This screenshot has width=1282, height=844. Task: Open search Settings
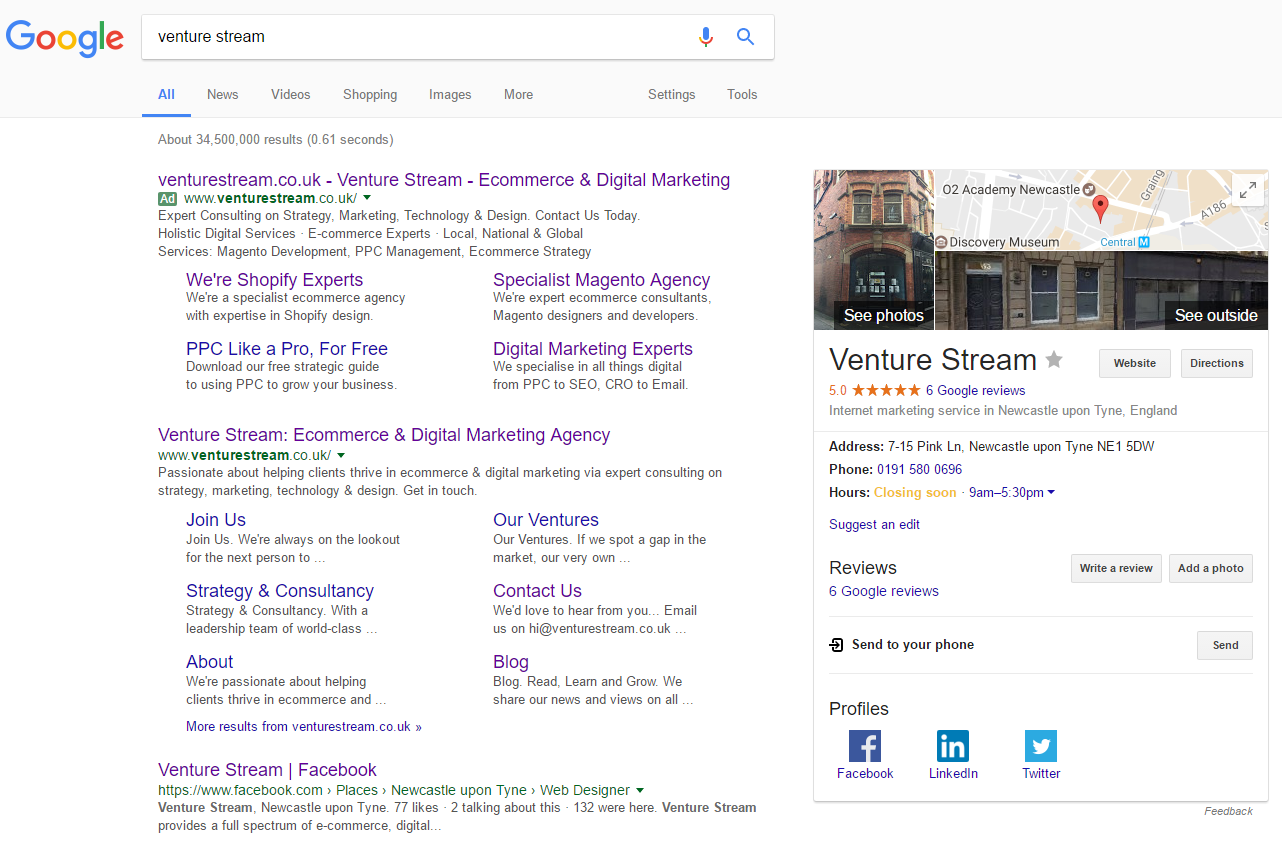671,94
